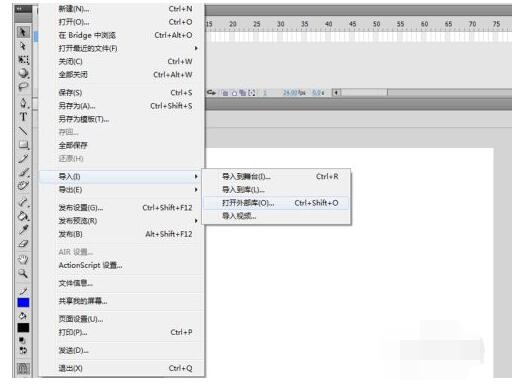Expand the 发布预览(R) submenu
This screenshot has height=384, width=514.
[x=122, y=221]
